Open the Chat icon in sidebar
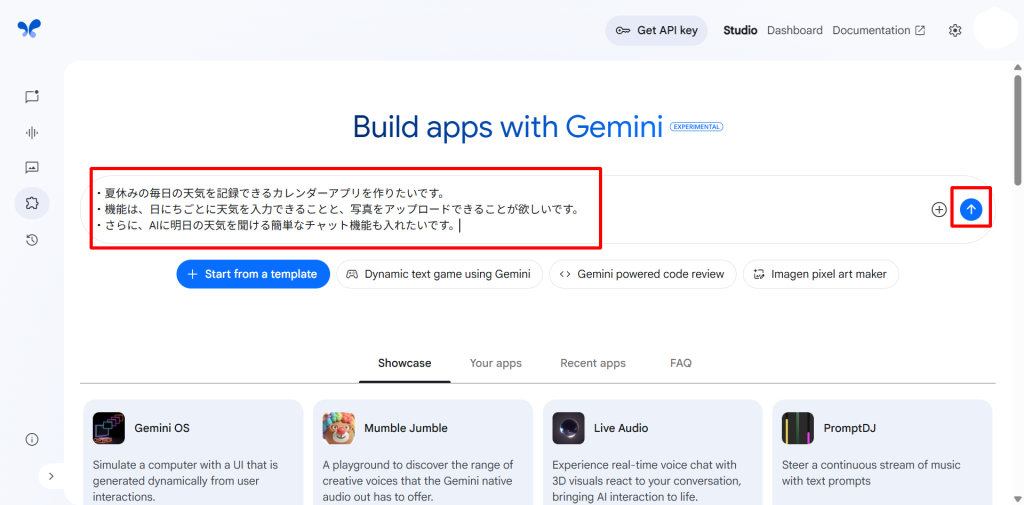 click(x=32, y=97)
